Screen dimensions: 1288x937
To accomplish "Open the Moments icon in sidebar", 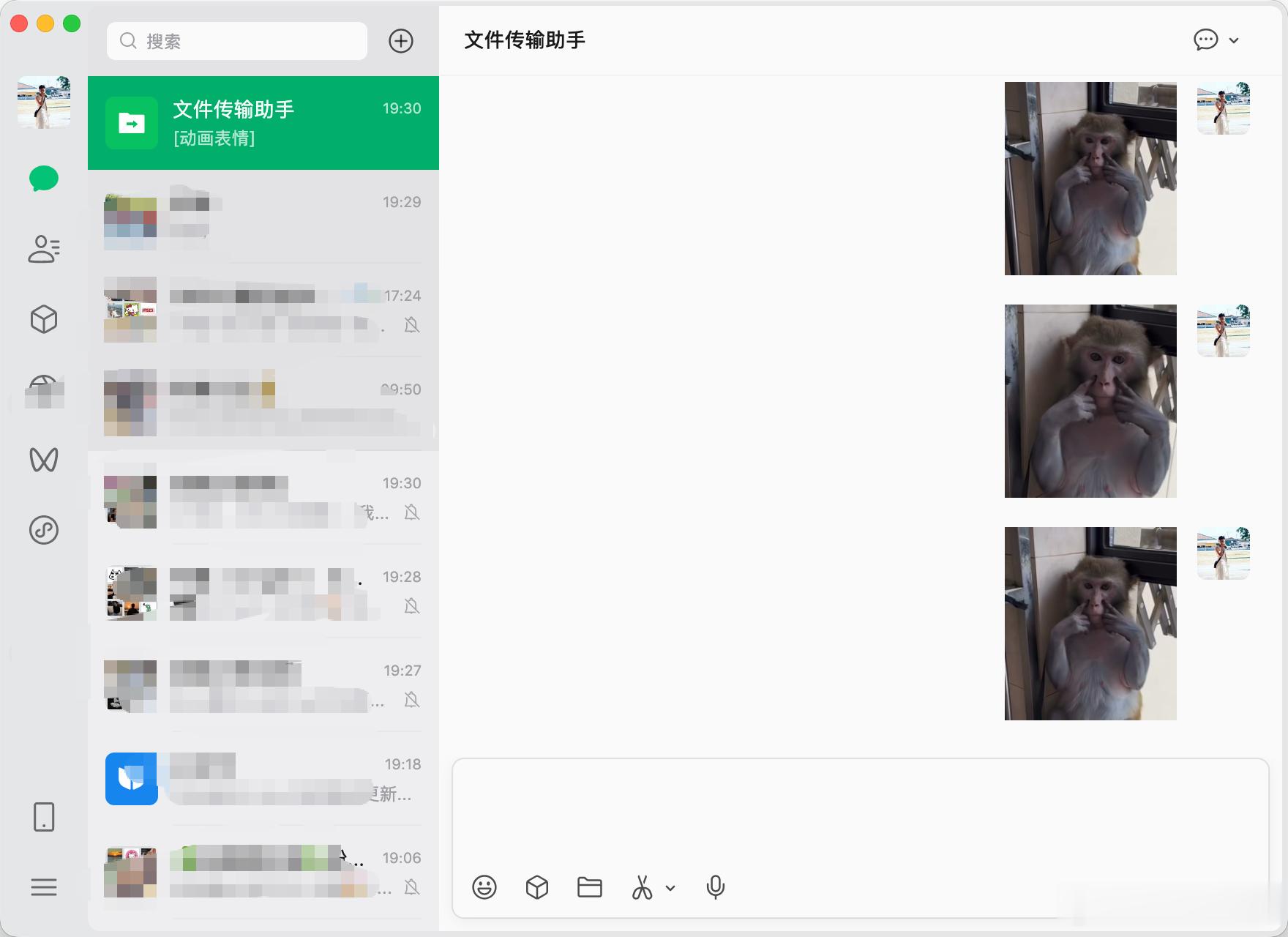I will click(44, 391).
